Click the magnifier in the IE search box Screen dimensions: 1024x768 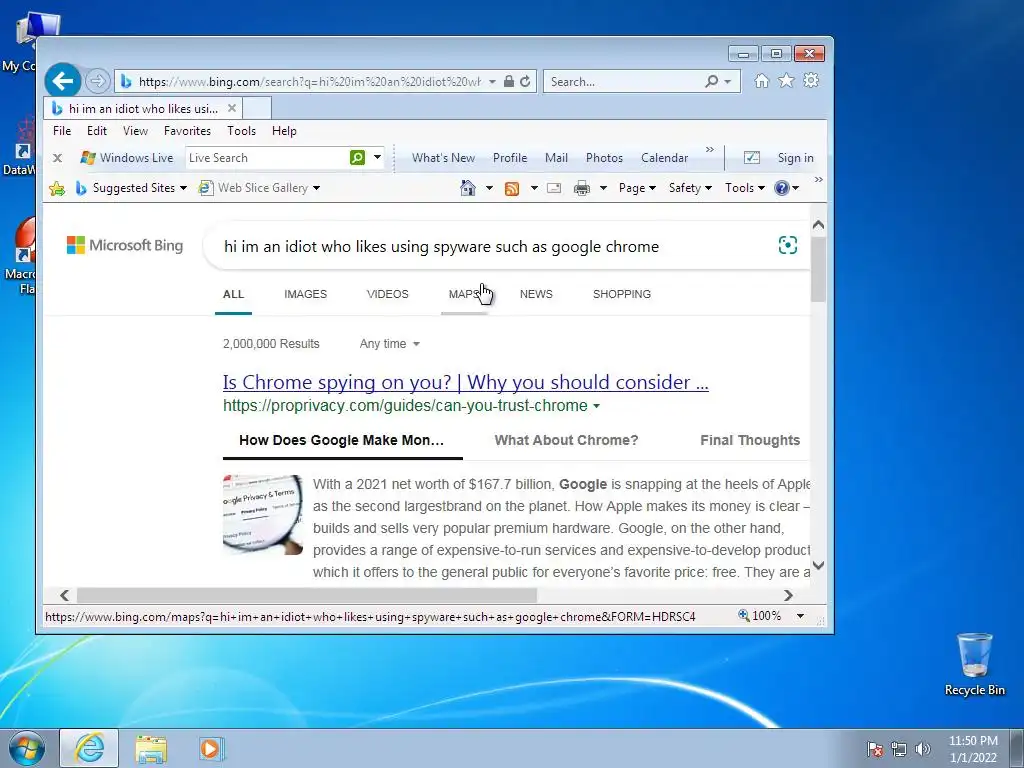[x=711, y=82]
